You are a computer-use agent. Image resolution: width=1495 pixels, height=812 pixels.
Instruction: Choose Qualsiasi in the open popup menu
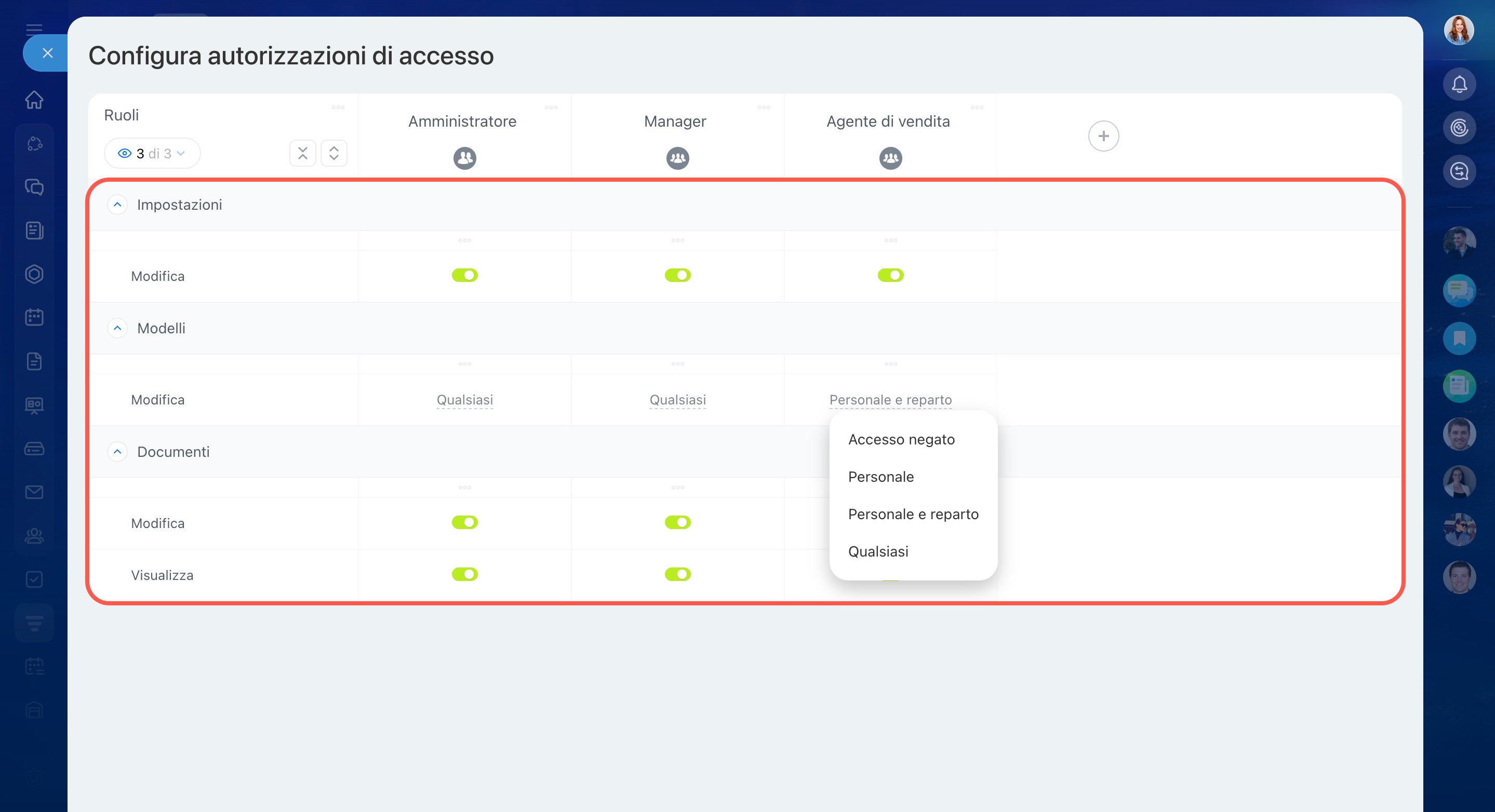878,551
